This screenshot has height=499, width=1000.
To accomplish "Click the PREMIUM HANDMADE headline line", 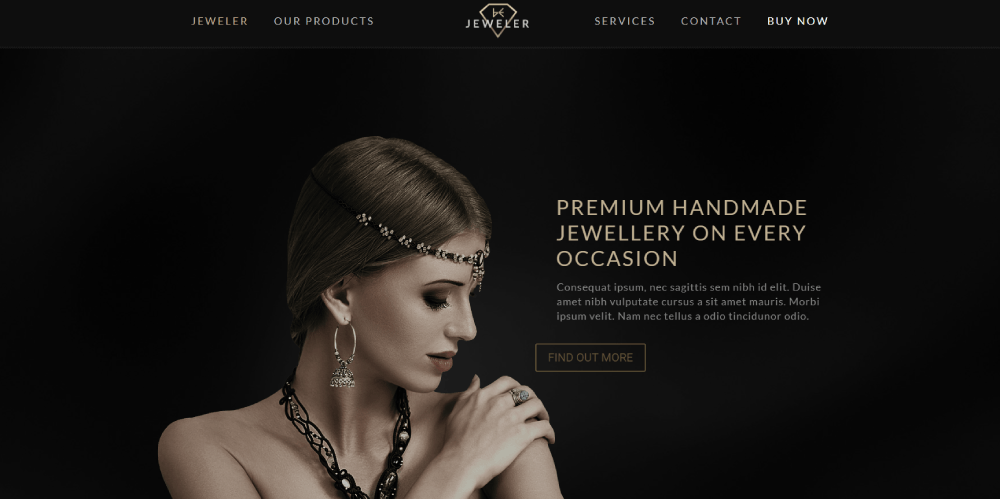I will coord(682,207).
